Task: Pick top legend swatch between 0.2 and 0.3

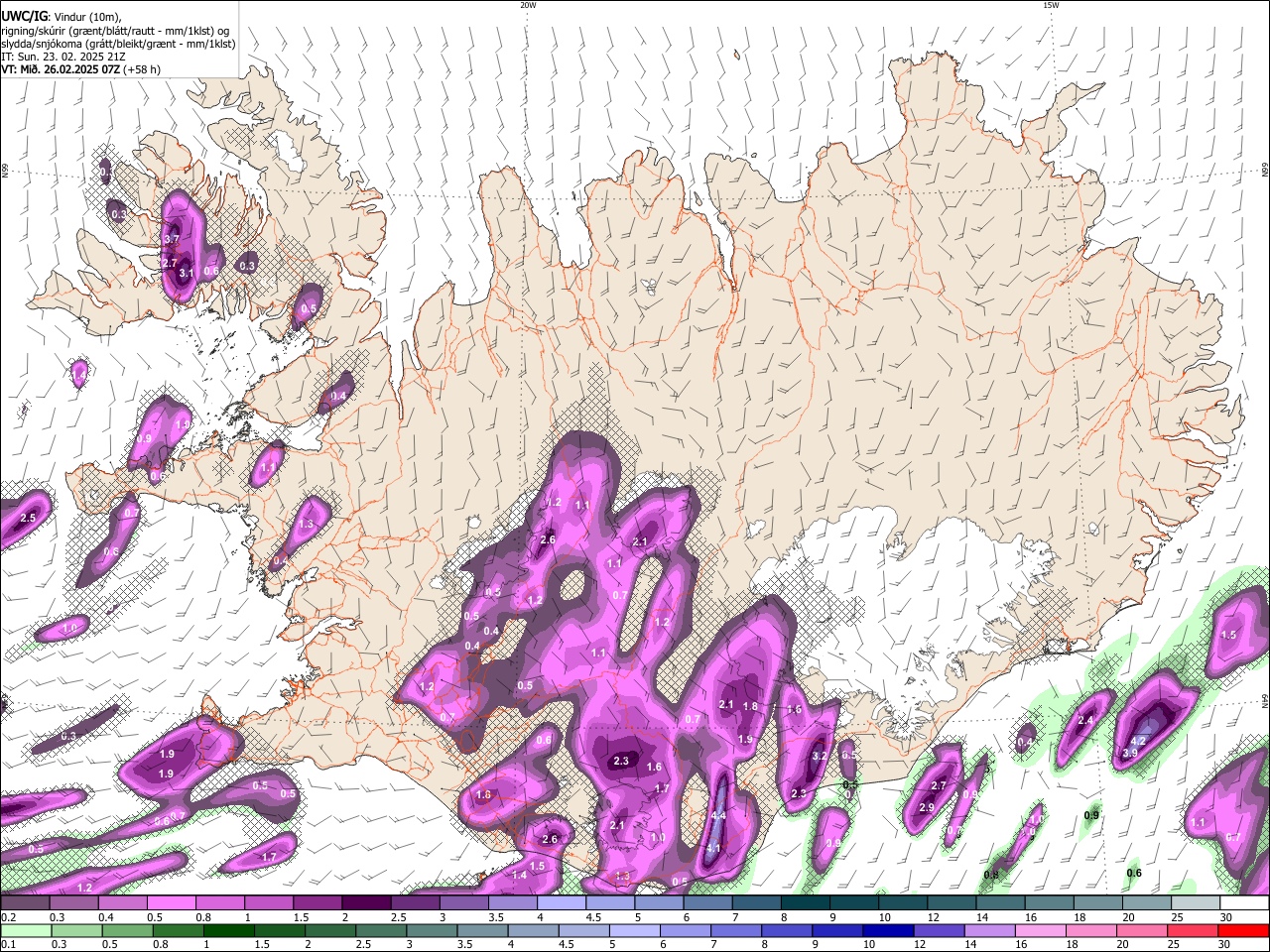Action: pyautogui.click(x=26, y=902)
